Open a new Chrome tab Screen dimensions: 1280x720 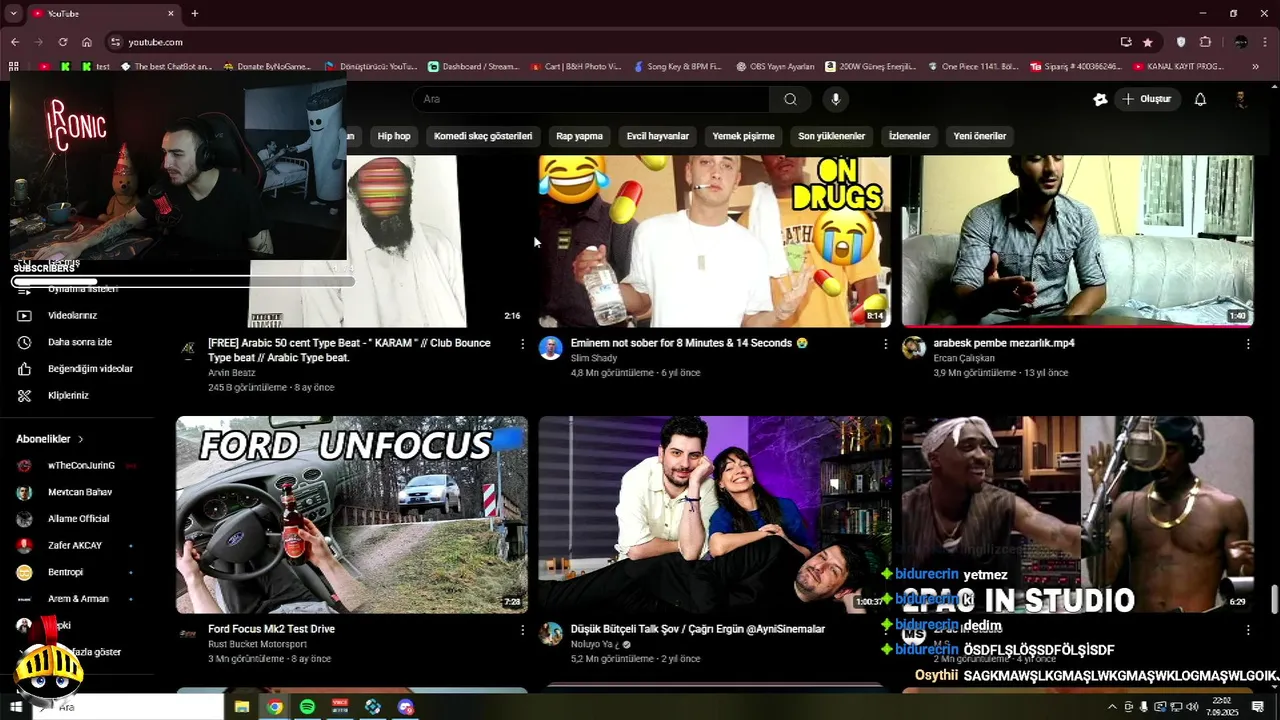click(x=195, y=13)
